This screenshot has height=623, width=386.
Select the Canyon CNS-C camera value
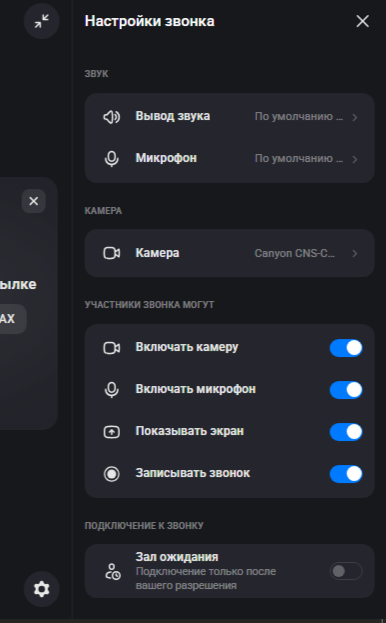coord(295,253)
